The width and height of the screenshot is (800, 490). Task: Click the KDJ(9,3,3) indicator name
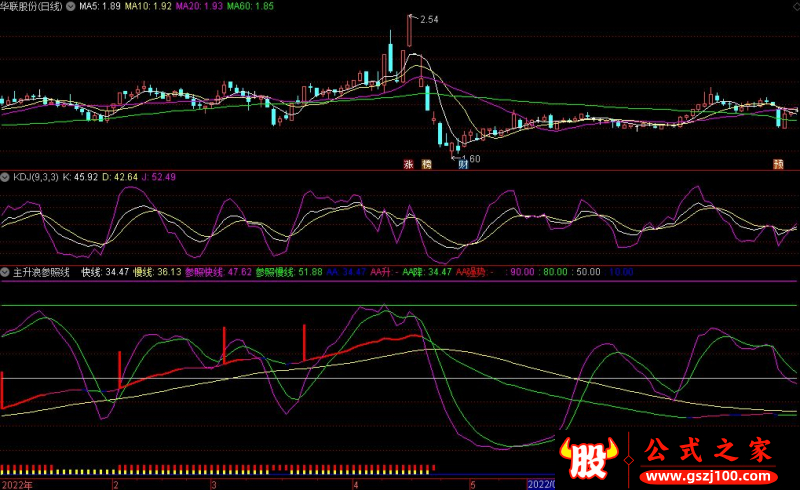click(x=36, y=177)
